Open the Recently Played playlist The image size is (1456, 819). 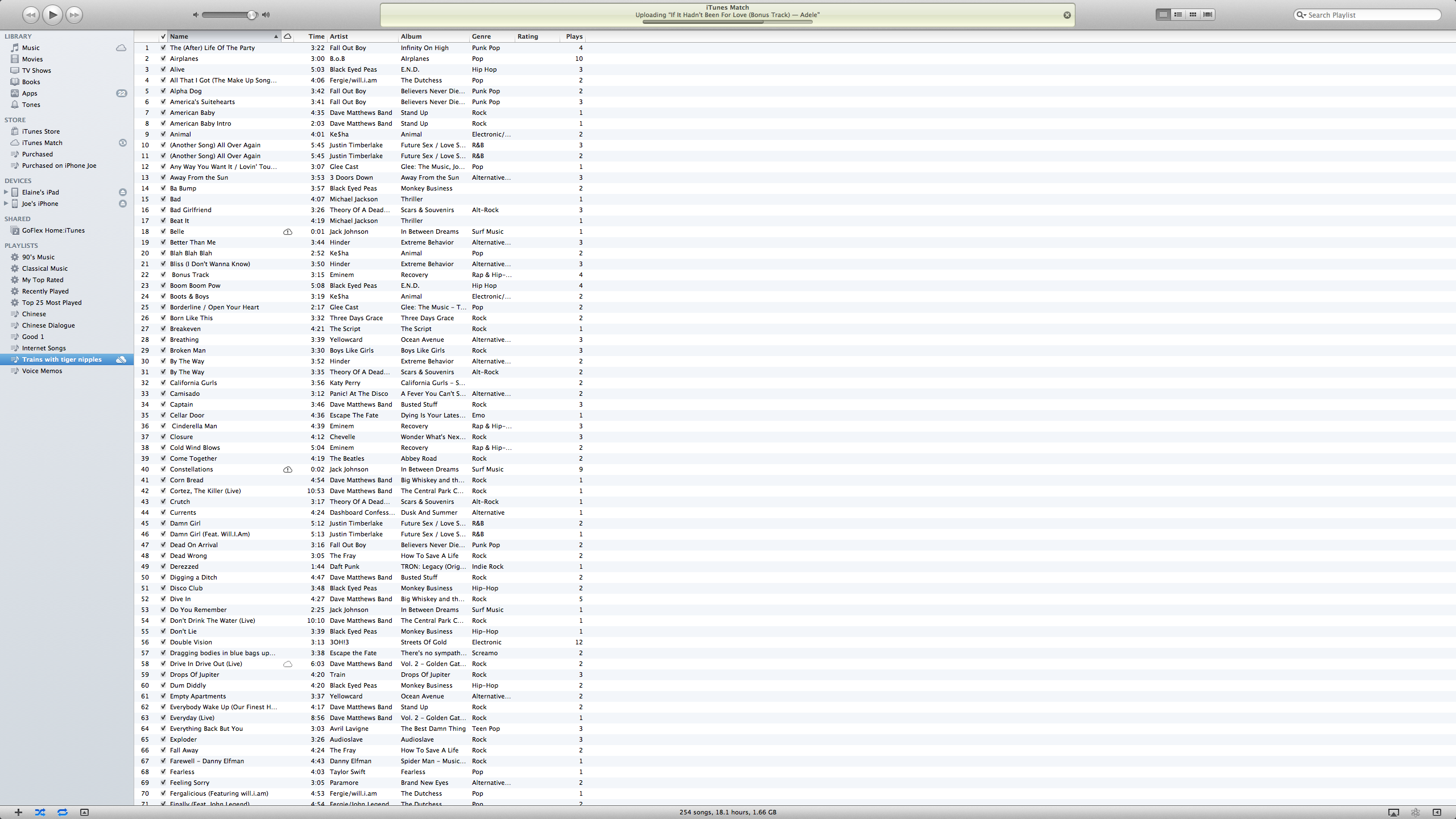coord(45,291)
